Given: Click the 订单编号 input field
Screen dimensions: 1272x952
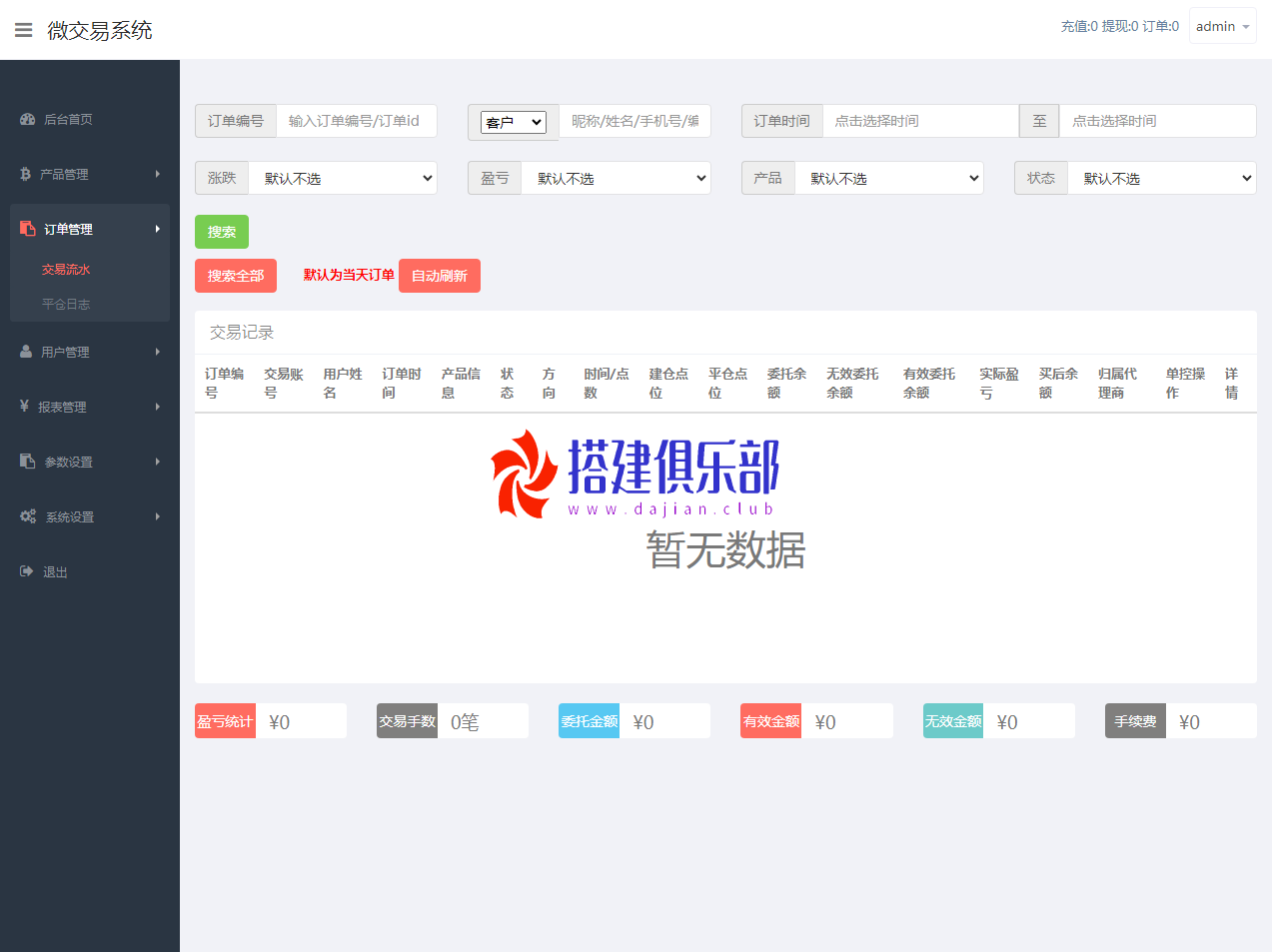Looking at the screenshot, I should point(357,121).
